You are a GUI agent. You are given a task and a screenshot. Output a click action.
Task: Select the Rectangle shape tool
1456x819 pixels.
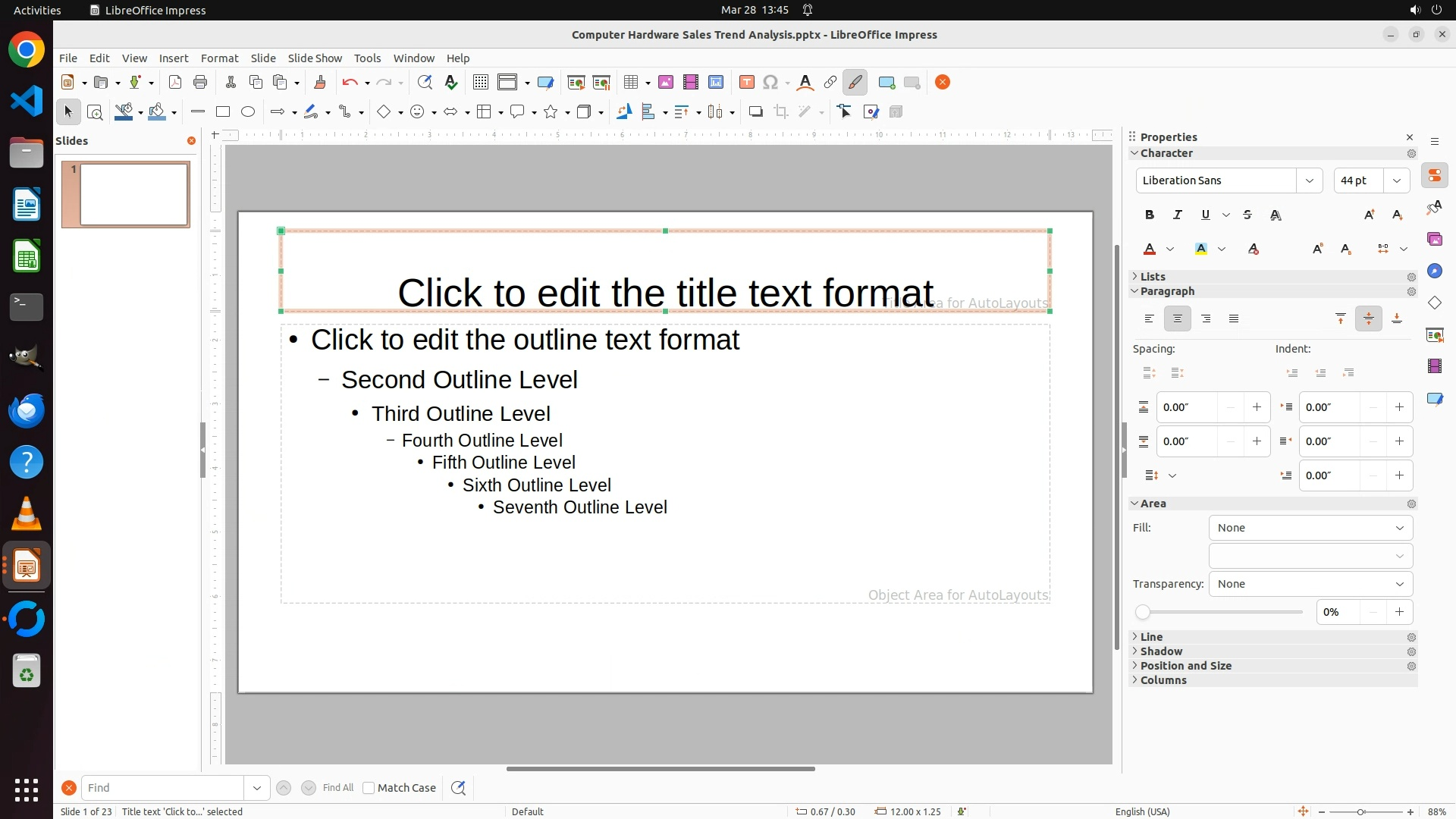tap(223, 112)
